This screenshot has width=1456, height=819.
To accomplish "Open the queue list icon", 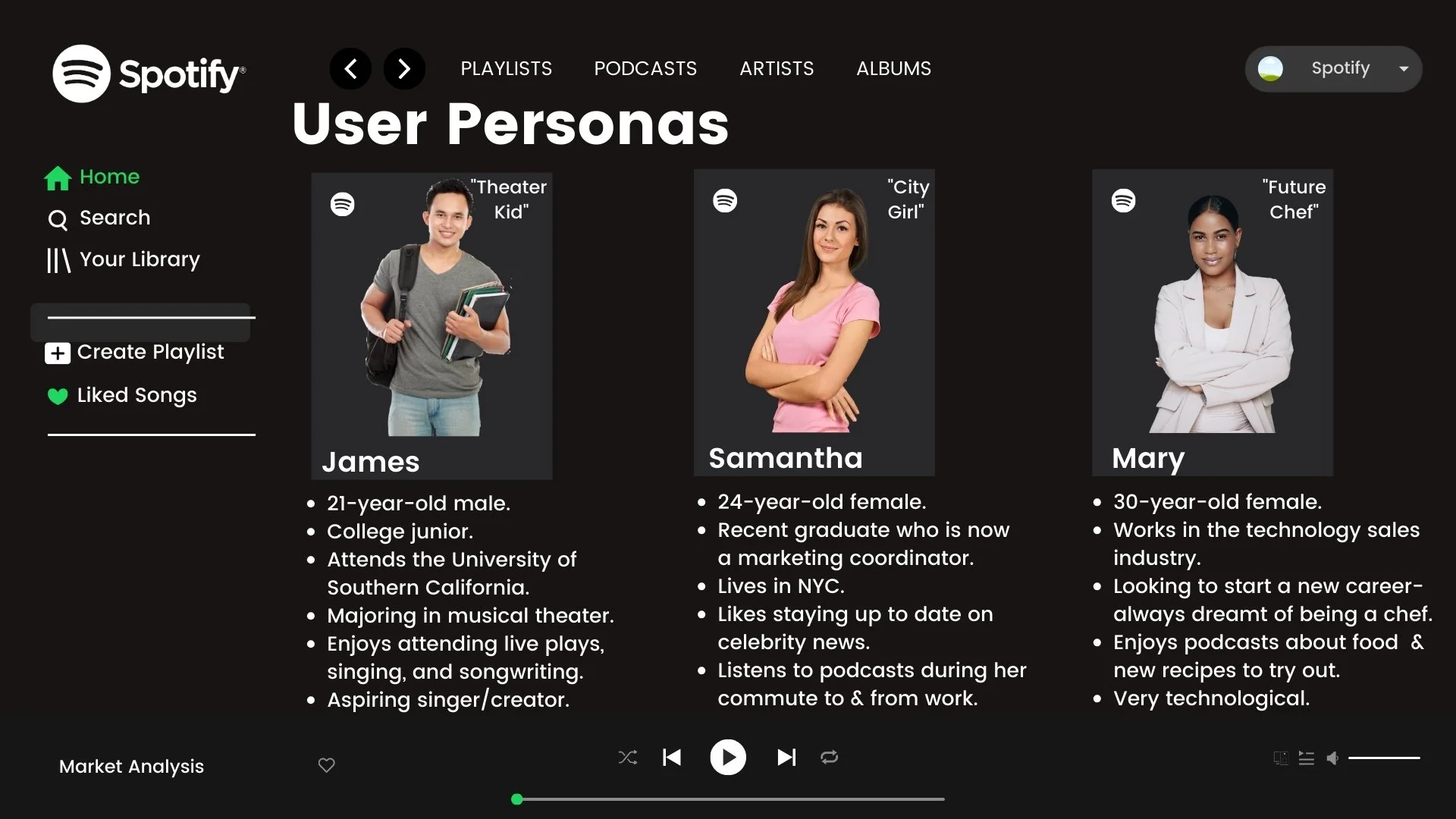I will (1307, 758).
